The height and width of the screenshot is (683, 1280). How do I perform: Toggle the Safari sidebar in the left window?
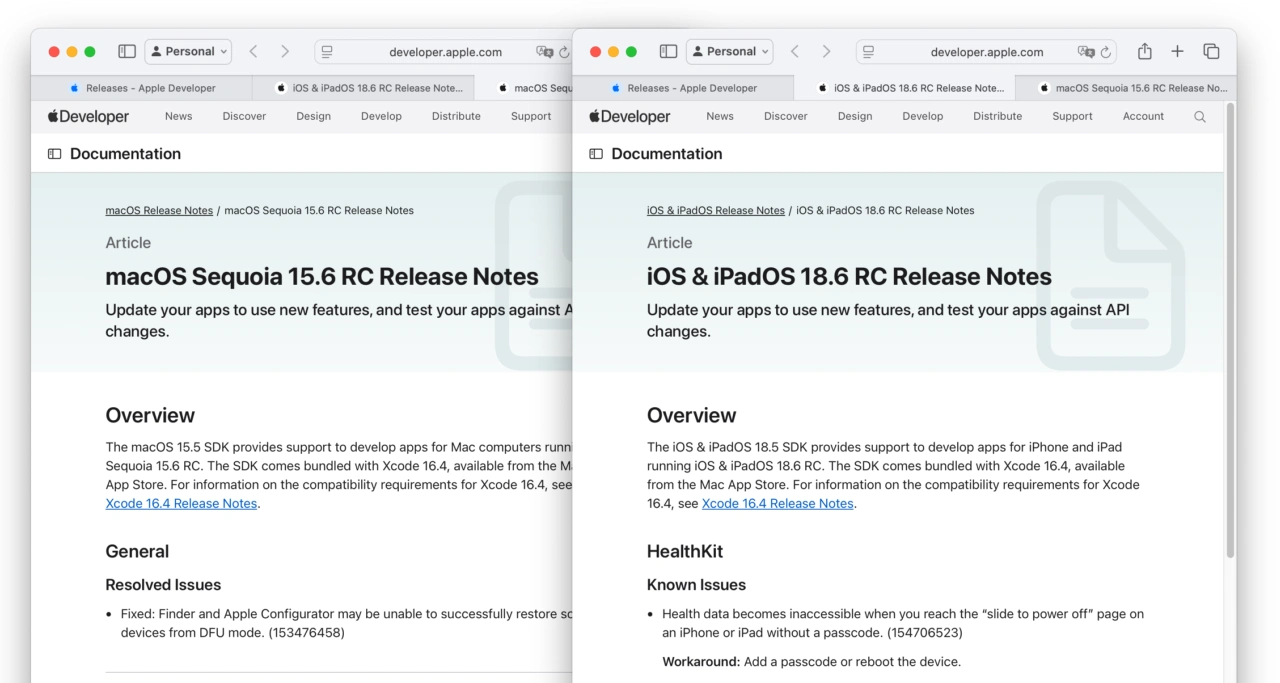click(x=127, y=51)
